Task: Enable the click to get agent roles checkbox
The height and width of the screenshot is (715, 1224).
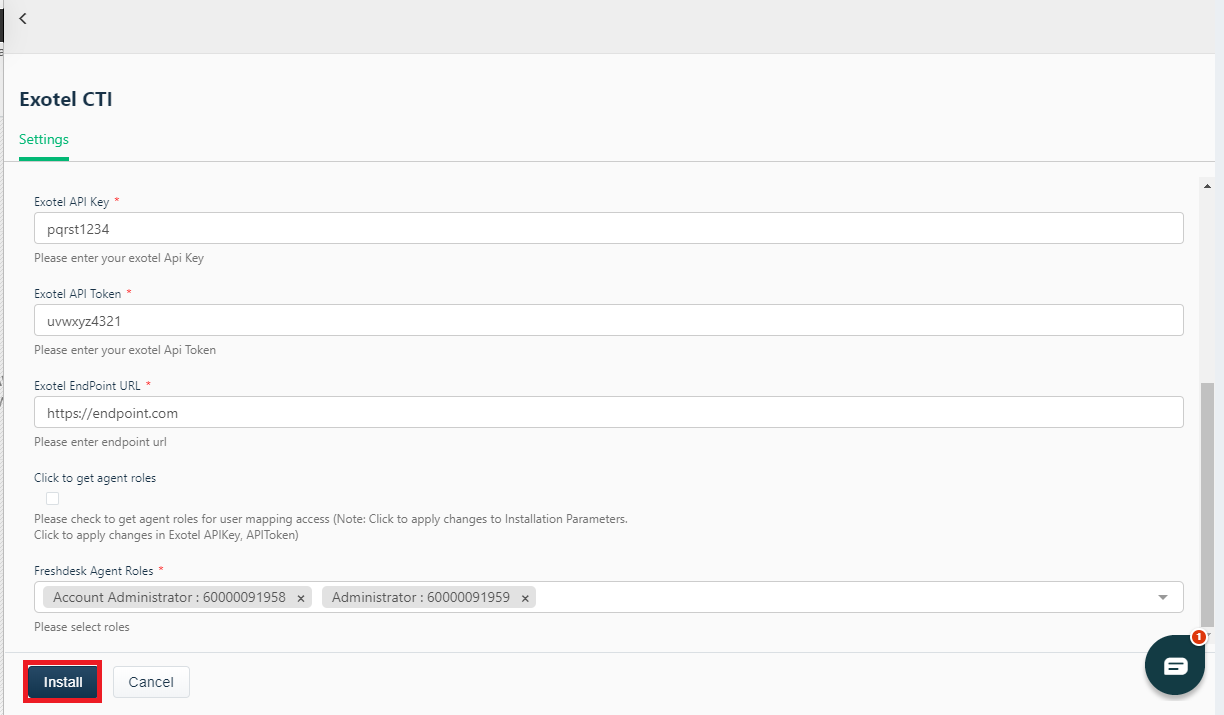Action: click(51, 498)
